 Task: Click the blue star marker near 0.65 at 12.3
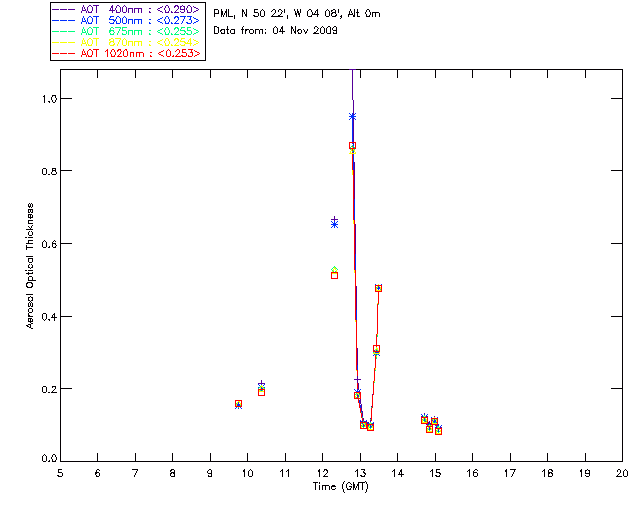point(334,225)
